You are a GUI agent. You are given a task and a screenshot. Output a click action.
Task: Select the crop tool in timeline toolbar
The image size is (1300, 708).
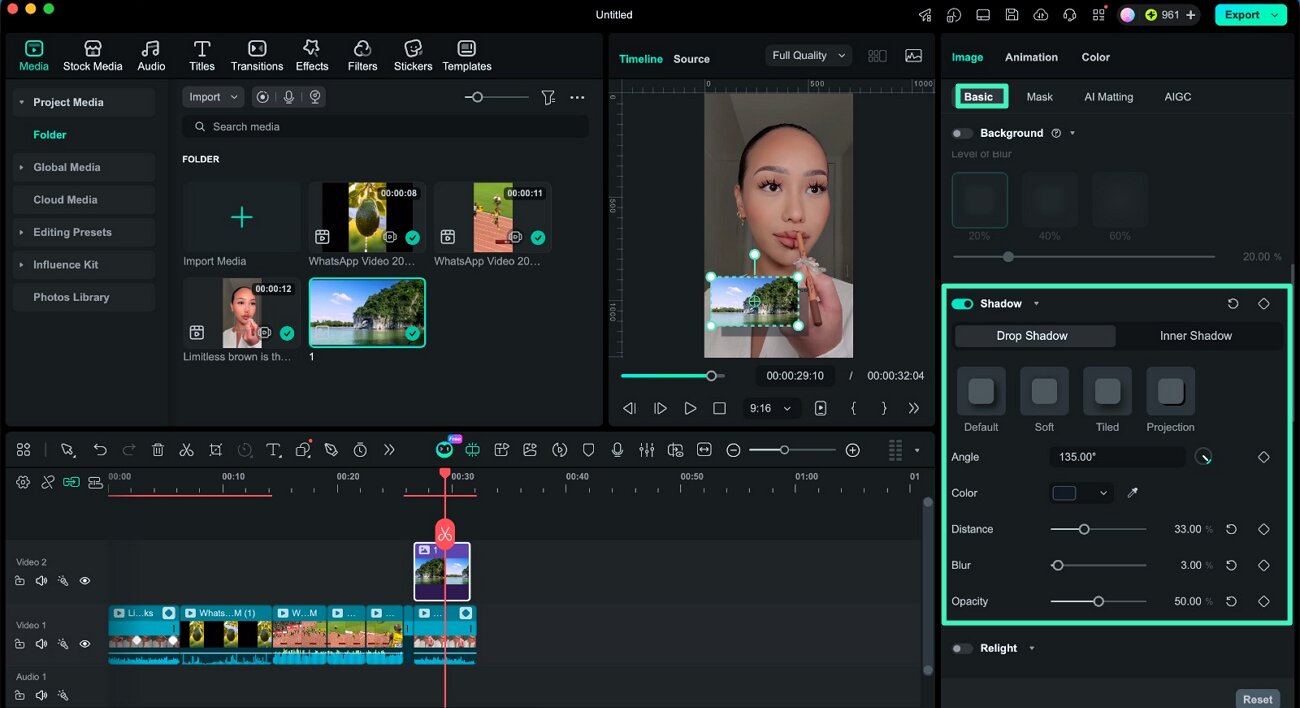pyautogui.click(x=215, y=450)
